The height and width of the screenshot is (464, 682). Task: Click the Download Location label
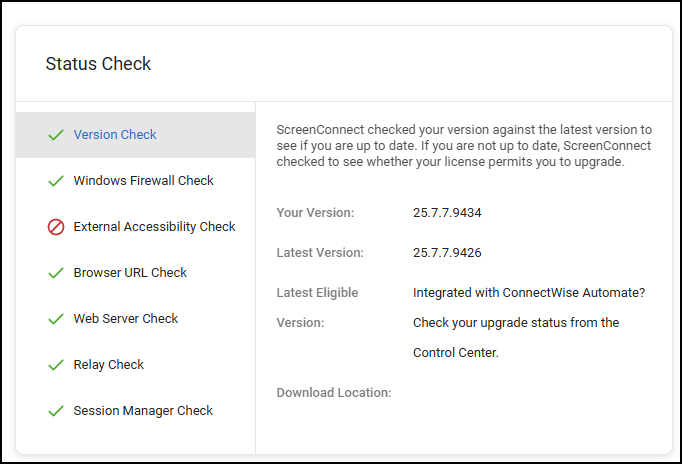(x=333, y=393)
